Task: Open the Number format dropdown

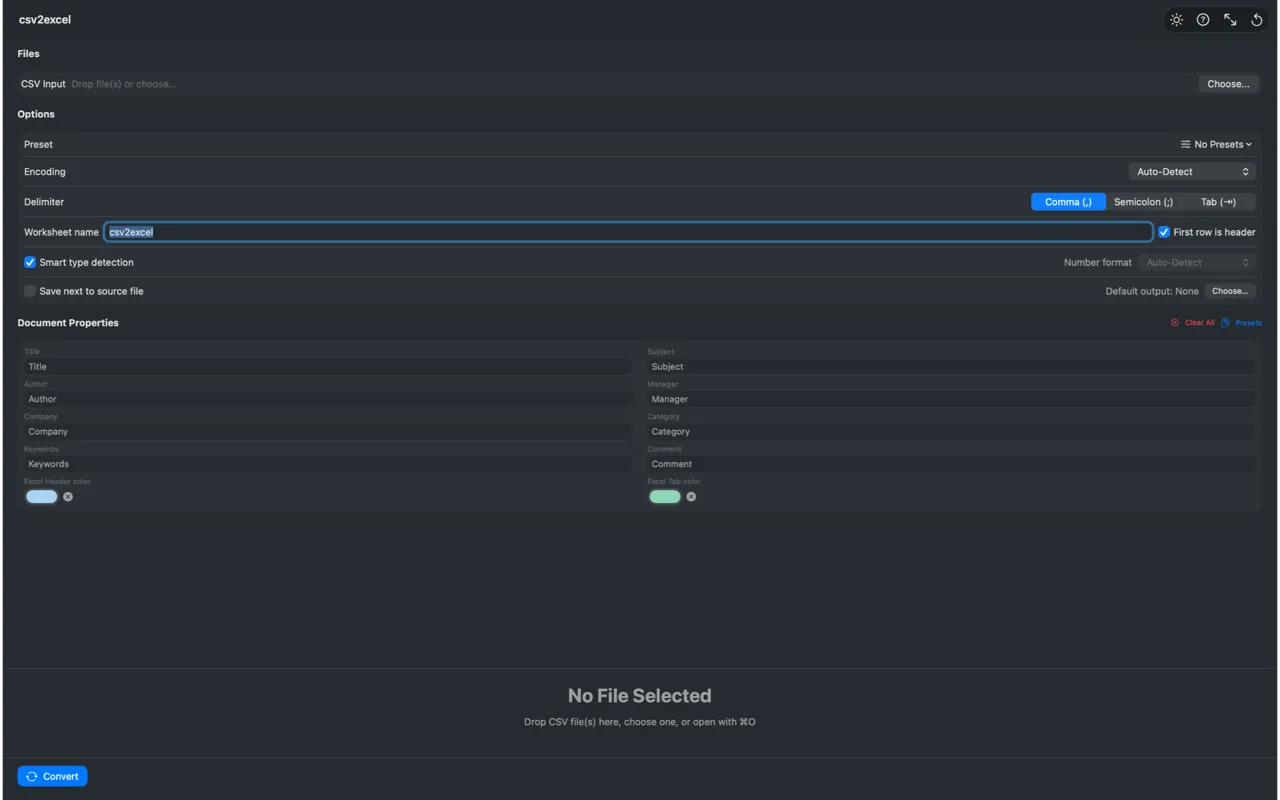Action: click(1196, 262)
